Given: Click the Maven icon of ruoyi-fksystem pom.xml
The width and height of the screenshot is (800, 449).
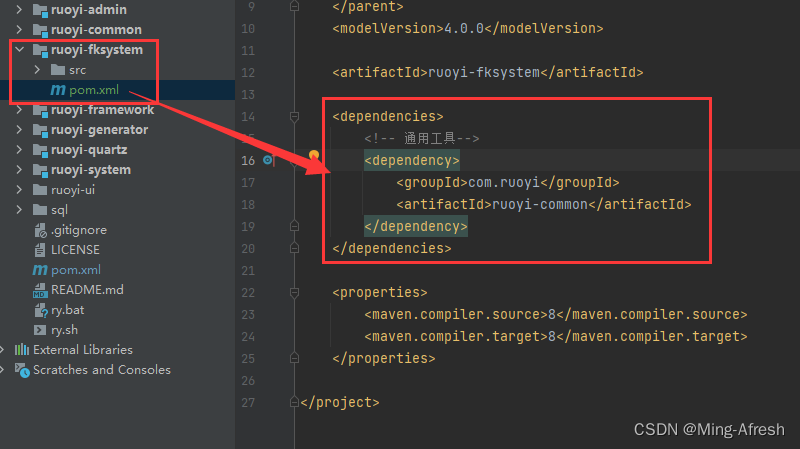Looking at the screenshot, I should 58,90.
